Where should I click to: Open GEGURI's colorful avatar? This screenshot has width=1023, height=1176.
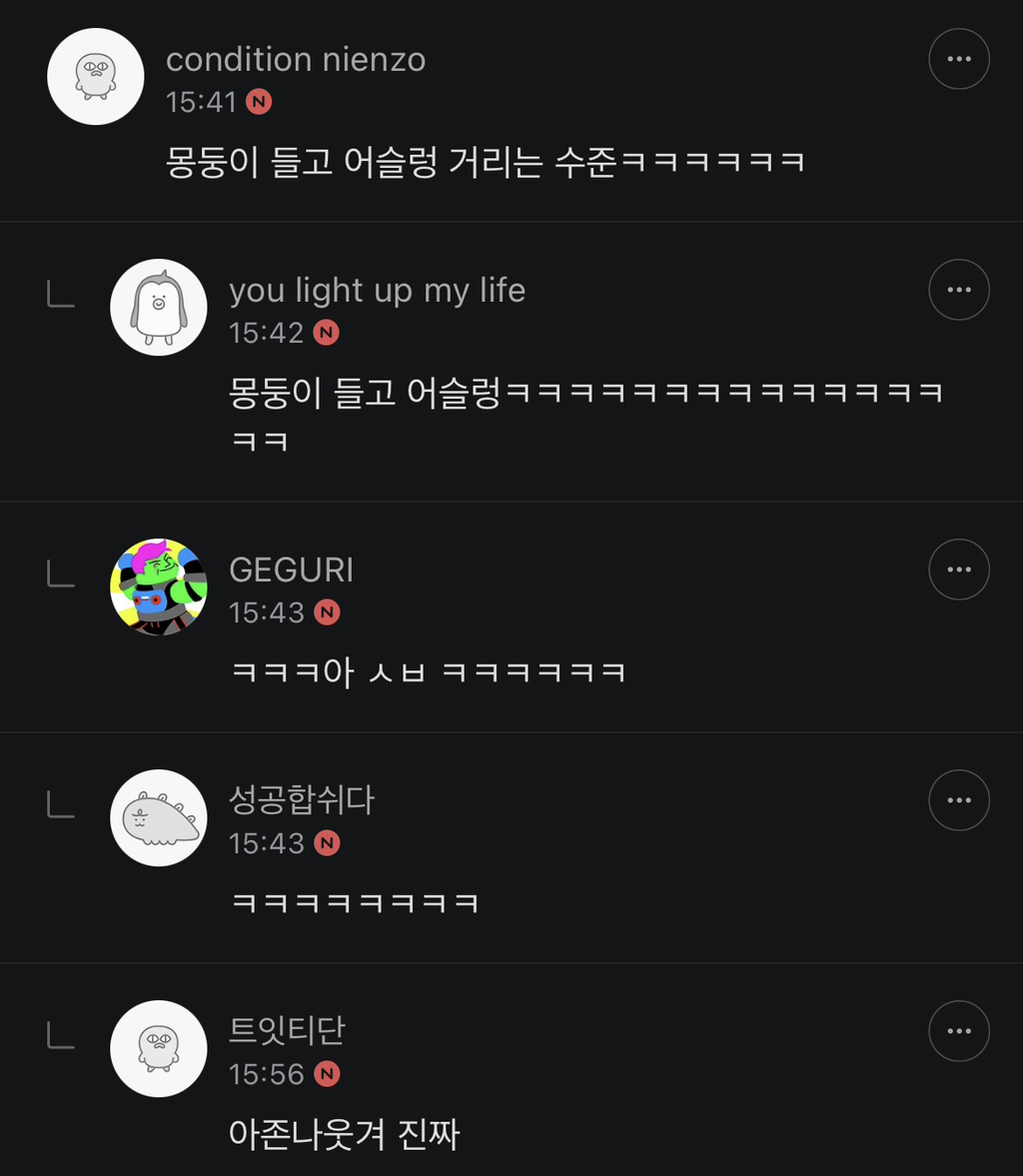tap(158, 588)
